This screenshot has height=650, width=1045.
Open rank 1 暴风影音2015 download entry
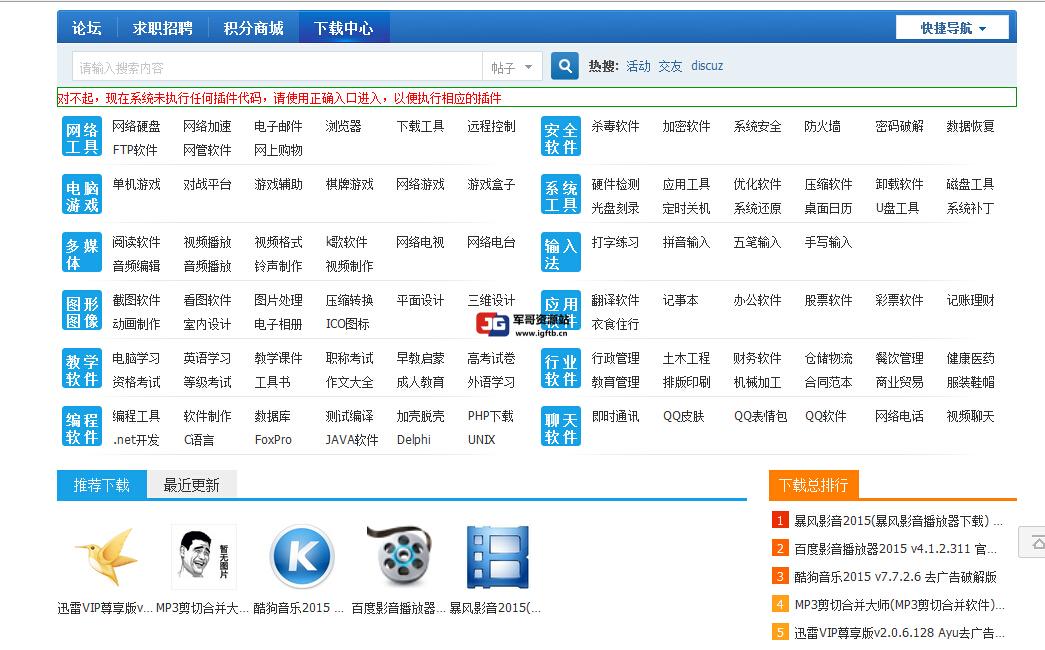[898, 521]
